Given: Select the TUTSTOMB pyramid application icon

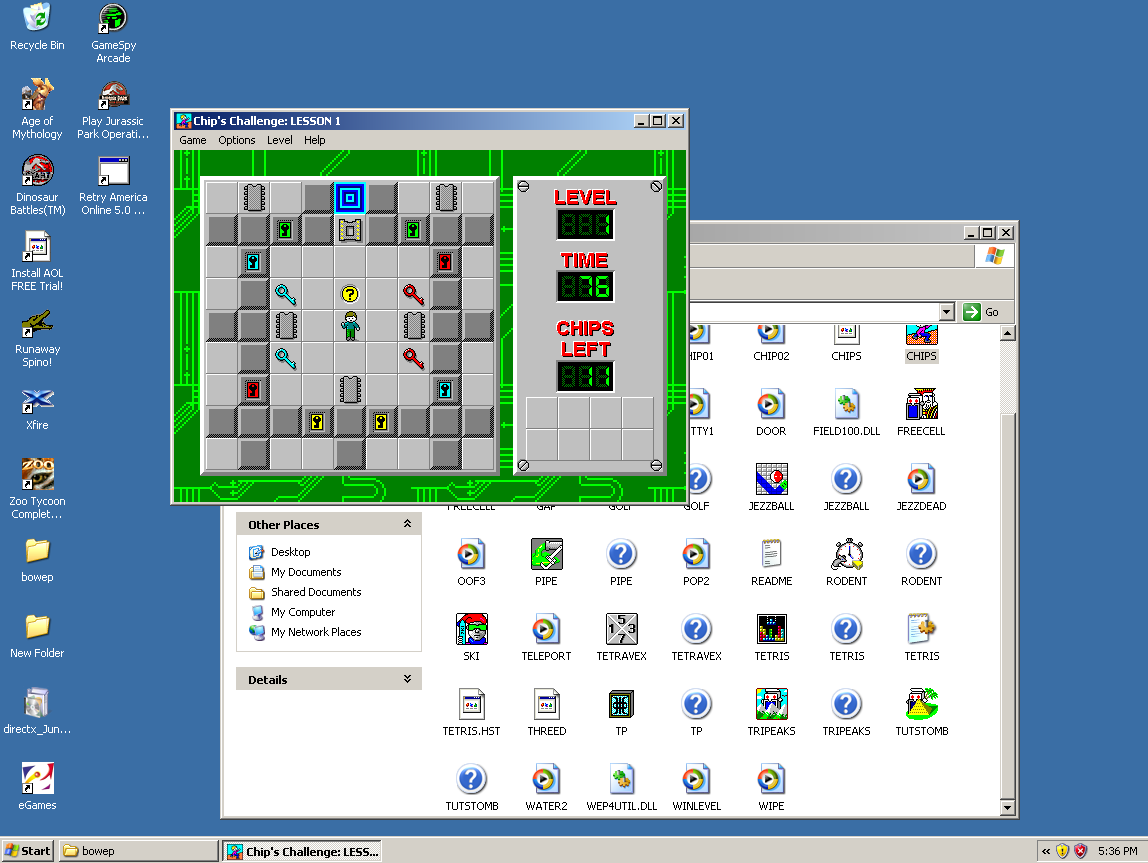Looking at the screenshot, I should 922,712.
